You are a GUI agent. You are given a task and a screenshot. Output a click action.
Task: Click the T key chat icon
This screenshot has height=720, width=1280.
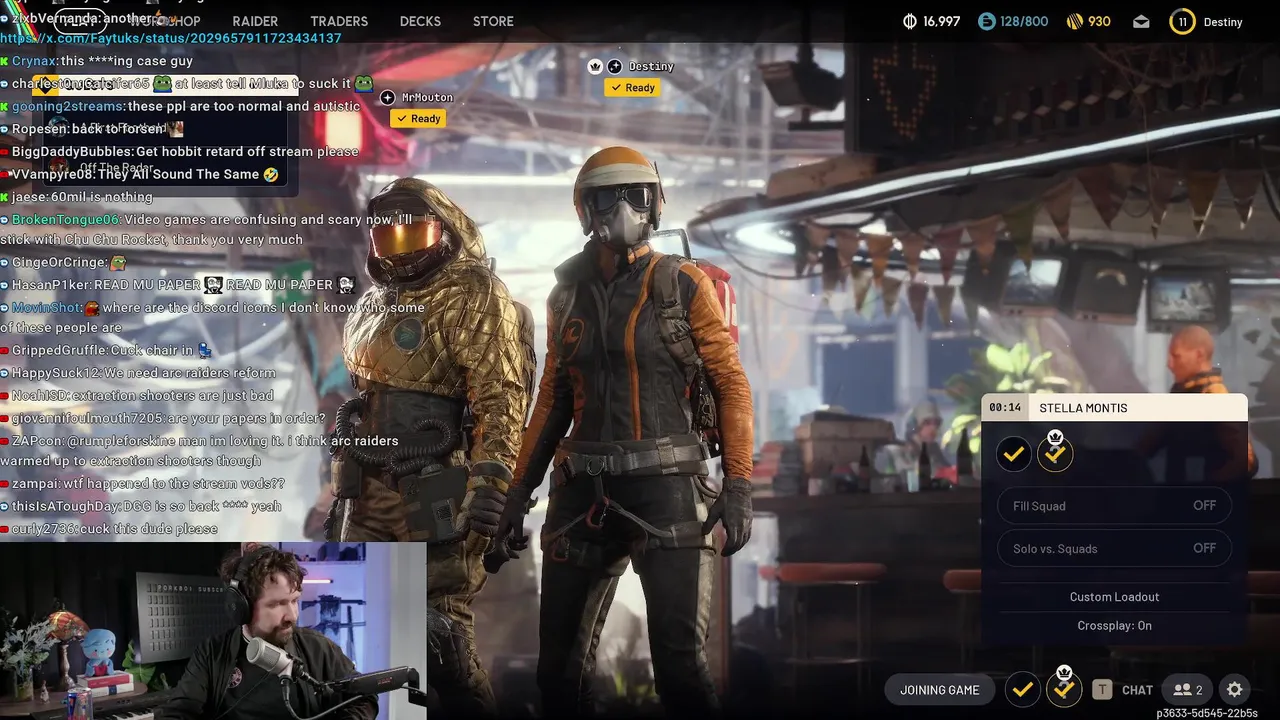1102,689
